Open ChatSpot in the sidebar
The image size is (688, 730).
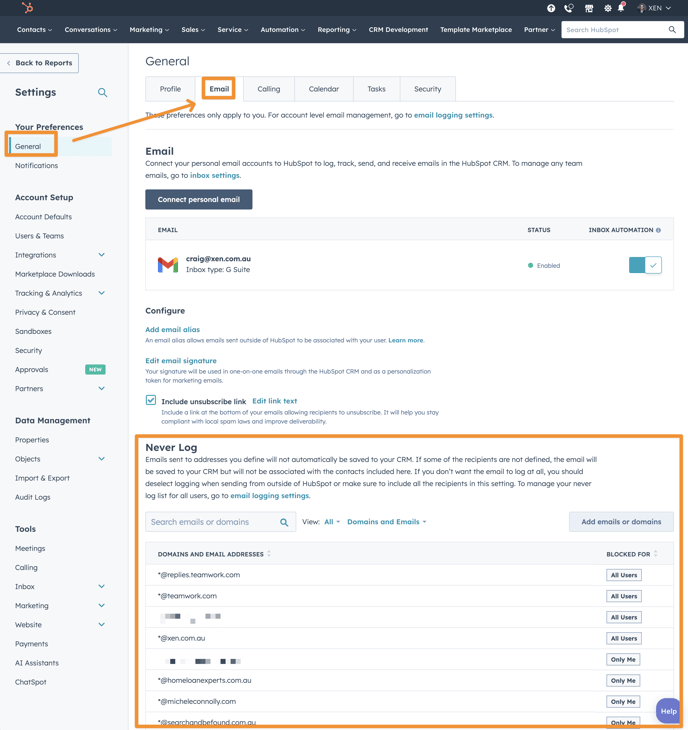(x=31, y=682)
